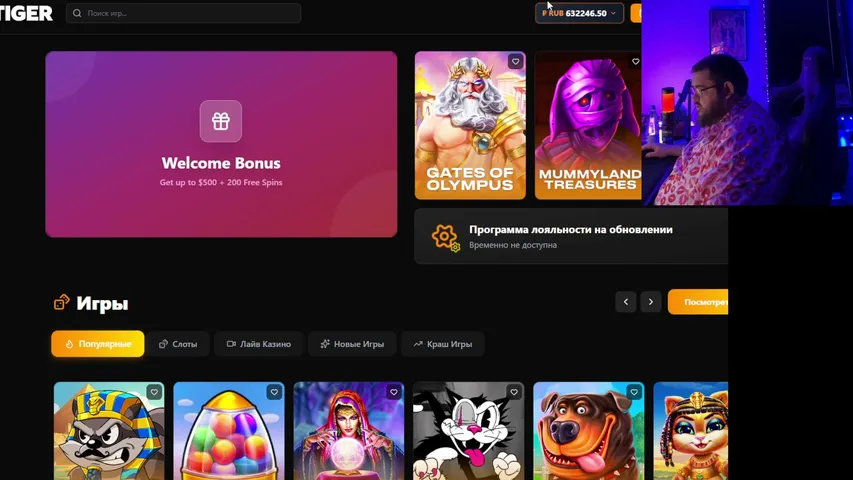Image resolution: width=853 pixels, height=480 pixels.
Task: Click the Посмотреть view-all button
Action: pos(698,302)
